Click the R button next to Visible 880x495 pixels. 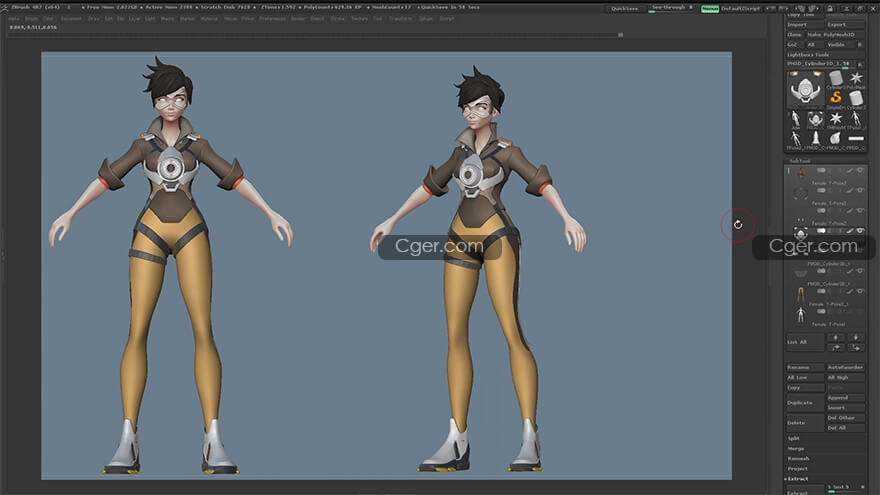coord(860,44)
